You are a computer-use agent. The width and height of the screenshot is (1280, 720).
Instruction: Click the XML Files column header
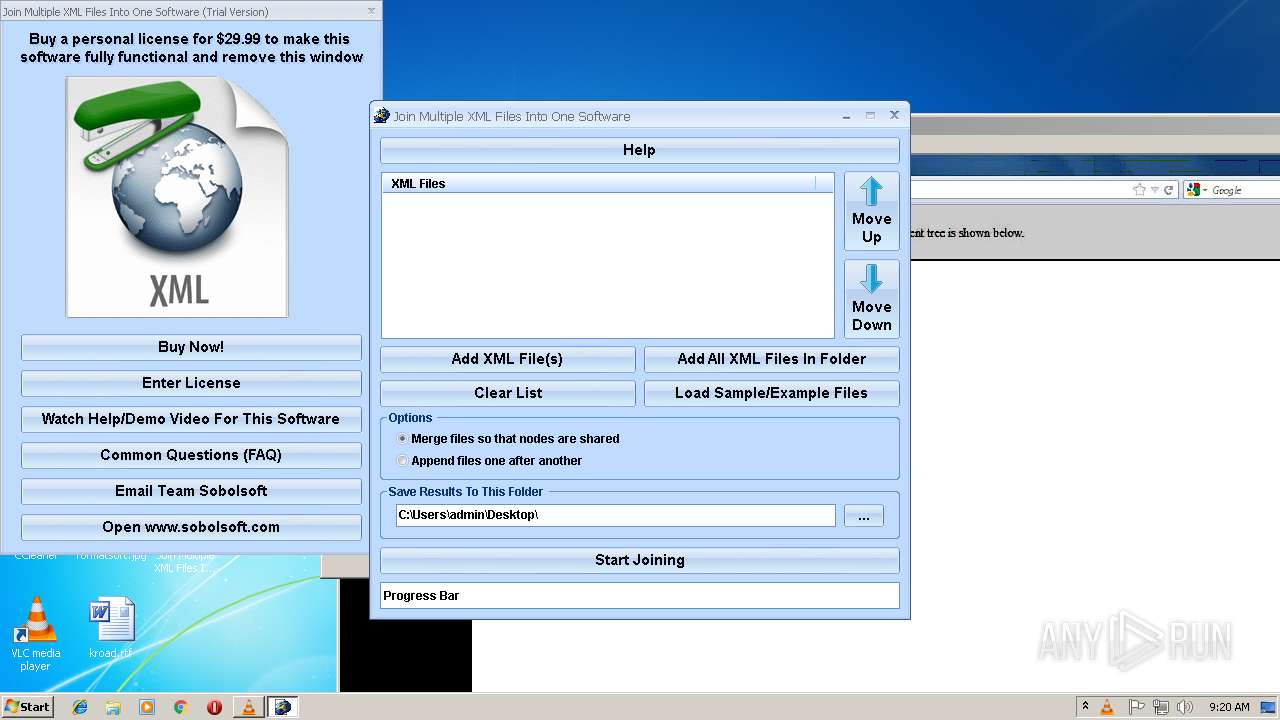[x=598, y=183]
